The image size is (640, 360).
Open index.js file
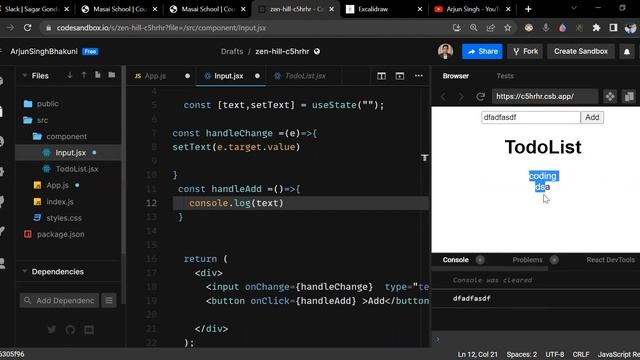pyautogui.click(x=60, y=202)
